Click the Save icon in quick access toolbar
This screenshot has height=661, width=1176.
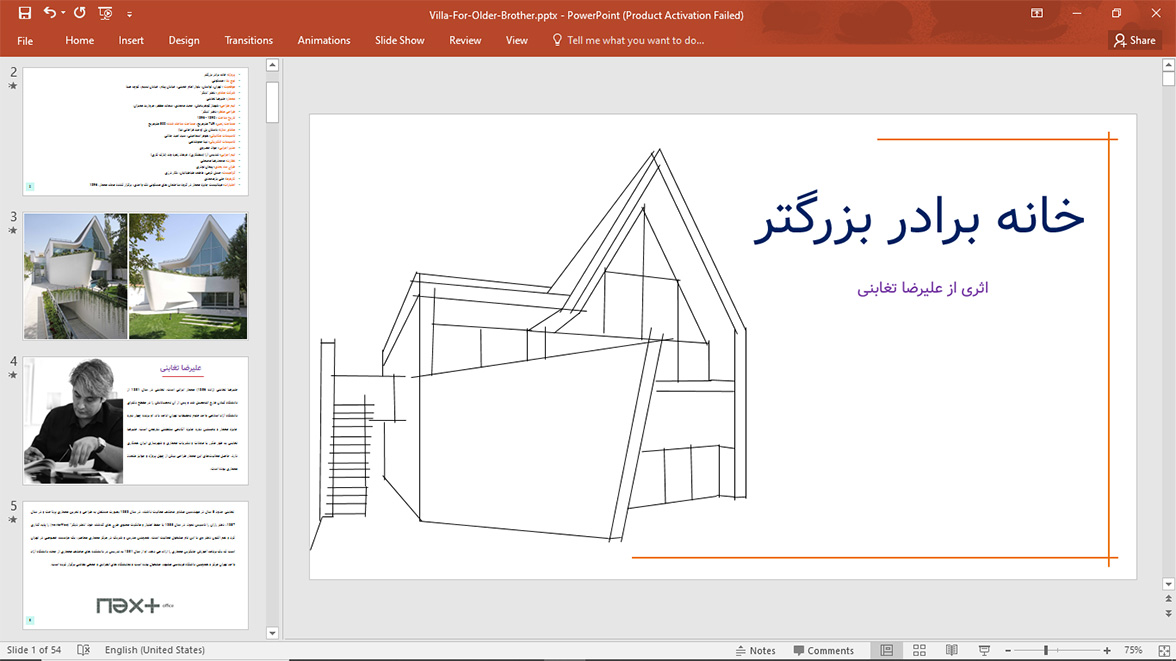[x=25, y=13]
